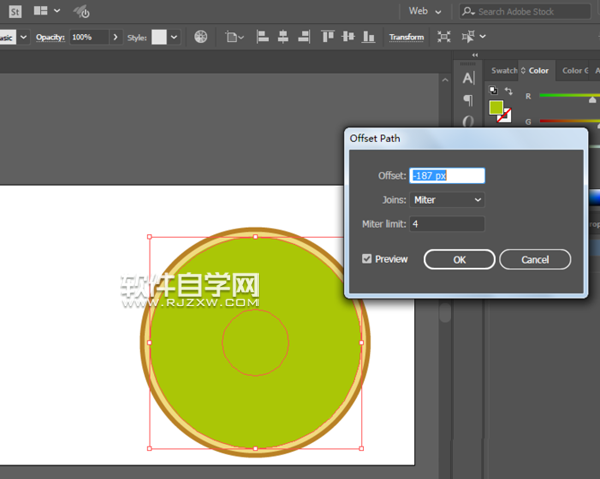Switch to the Color Guide tab
Viewport: 600px width, 479px height.
(574, 71)
